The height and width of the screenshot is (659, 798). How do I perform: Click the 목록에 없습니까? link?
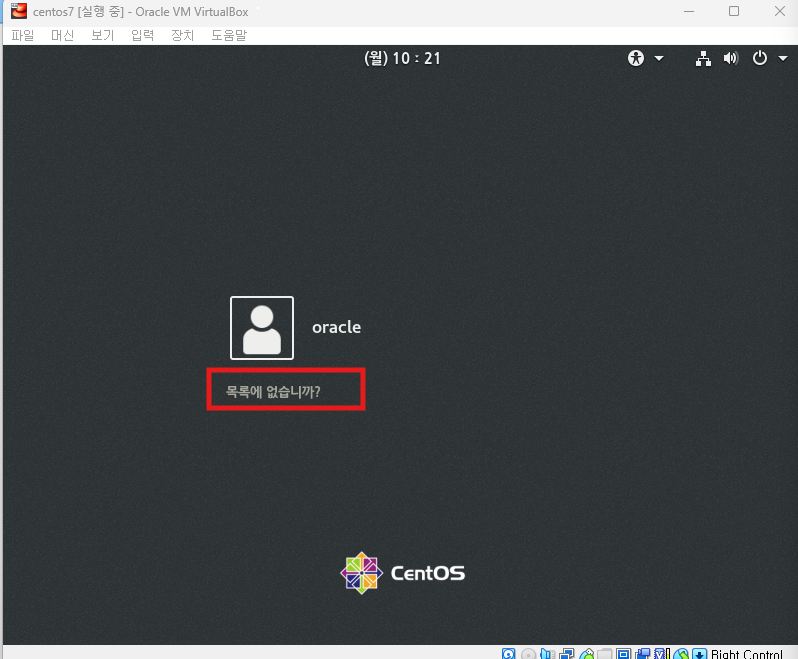click(273, 391)
